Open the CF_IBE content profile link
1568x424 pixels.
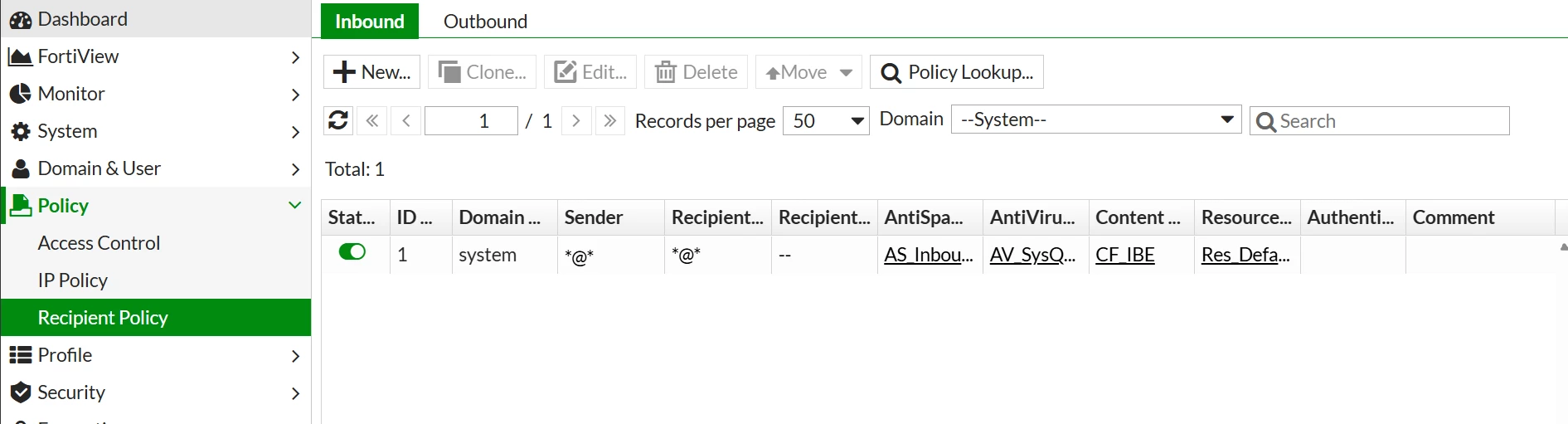click(1125, 255)
